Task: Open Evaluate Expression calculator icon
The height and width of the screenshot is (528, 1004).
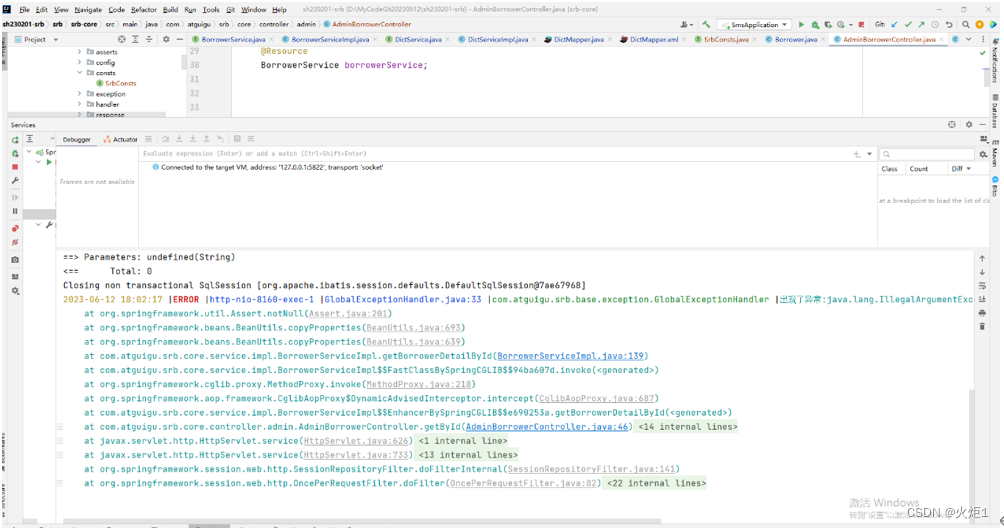Action: point(237,139)
